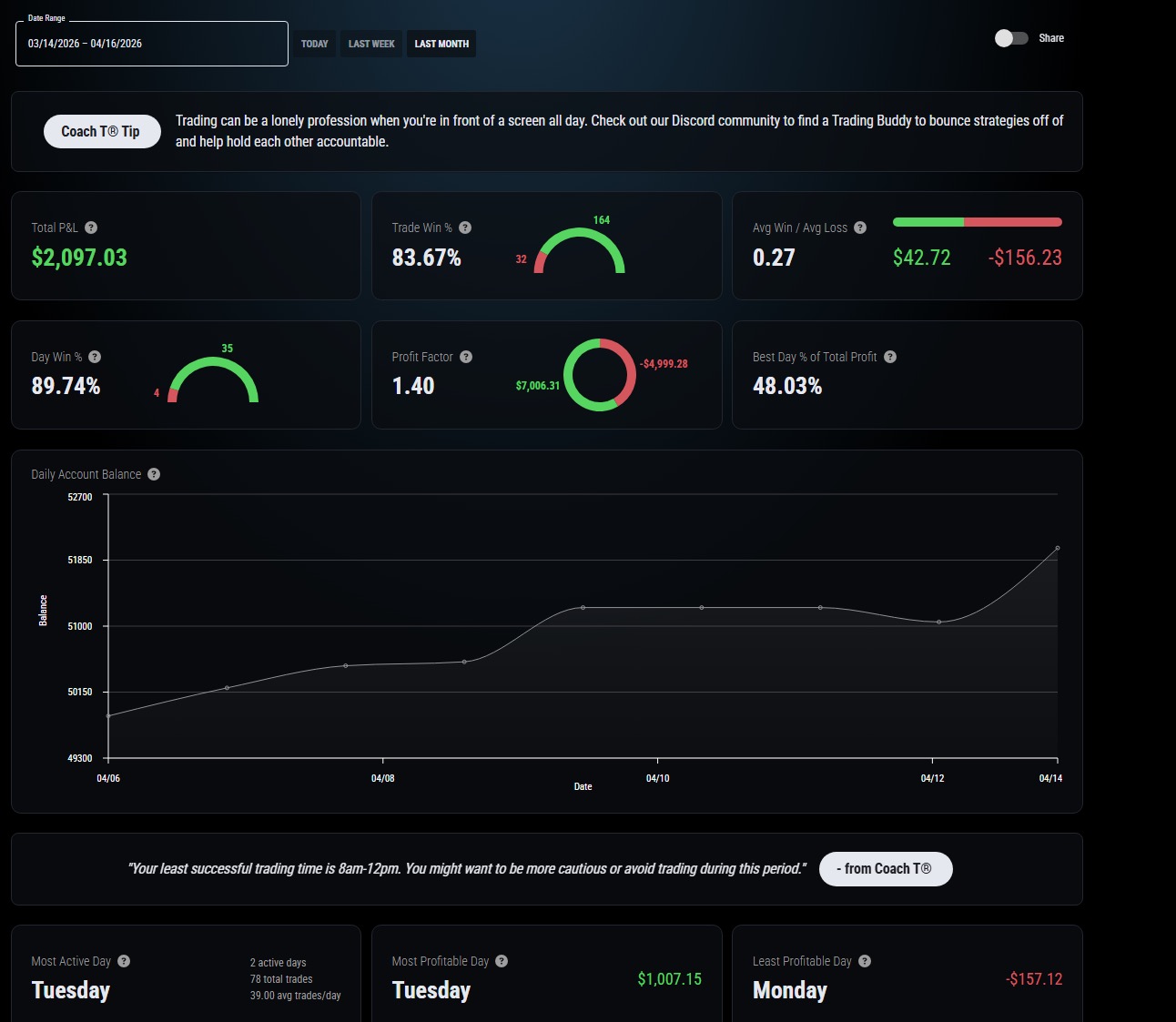The image size is (1176, 1022).
Task: Switch to the LAST WEEK range
Action: 371,44
